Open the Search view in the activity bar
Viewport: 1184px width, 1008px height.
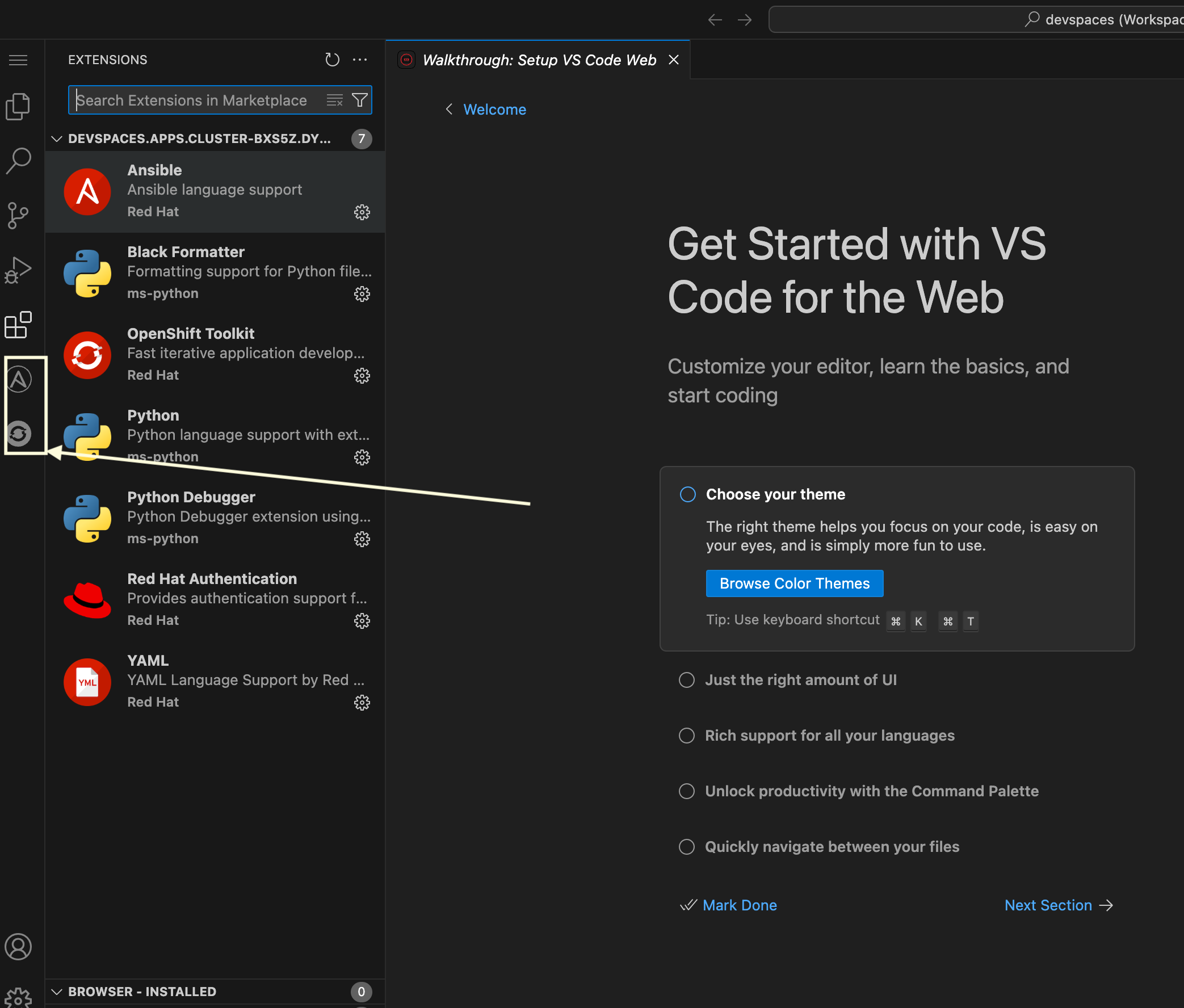click(x=18, y=161)
